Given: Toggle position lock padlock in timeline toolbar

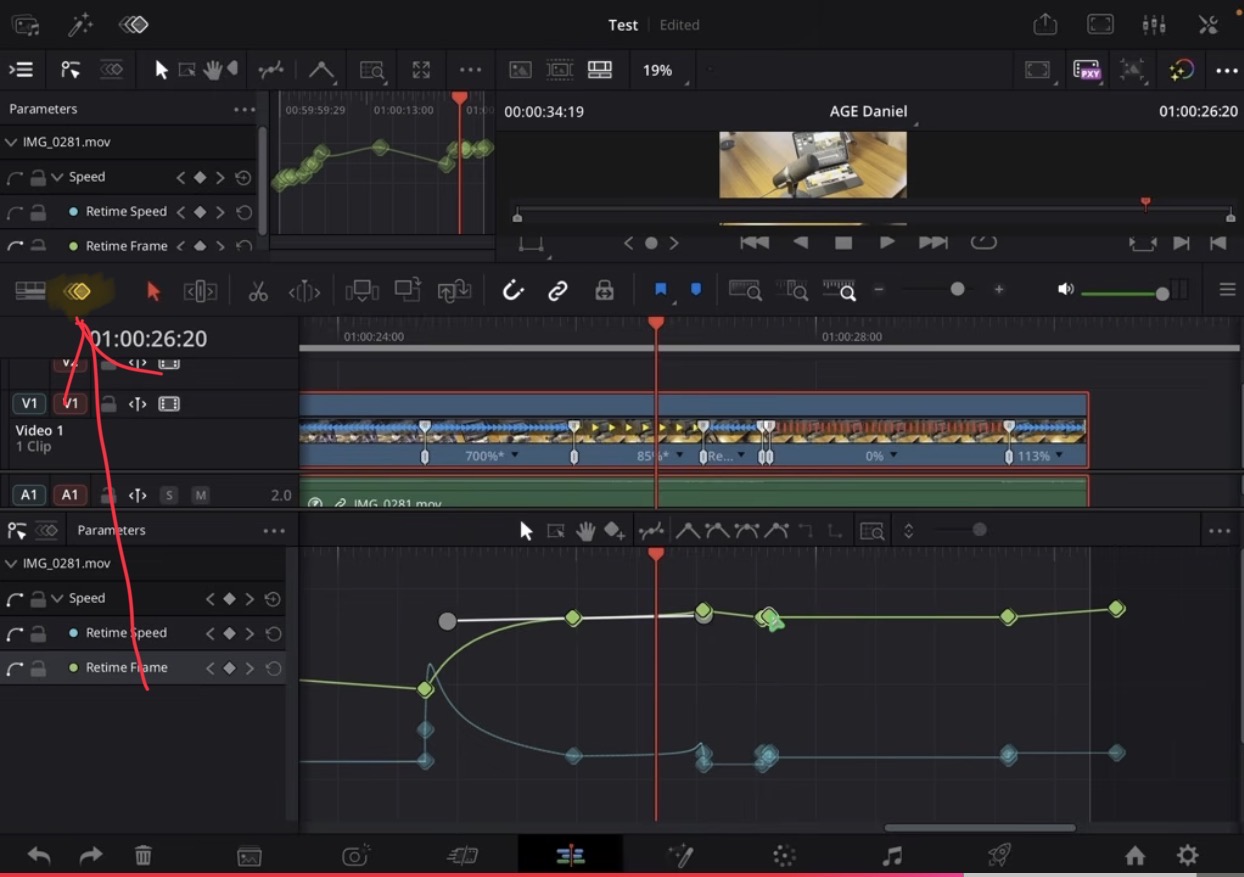Looking at the screenshot, I should [604, 291].
